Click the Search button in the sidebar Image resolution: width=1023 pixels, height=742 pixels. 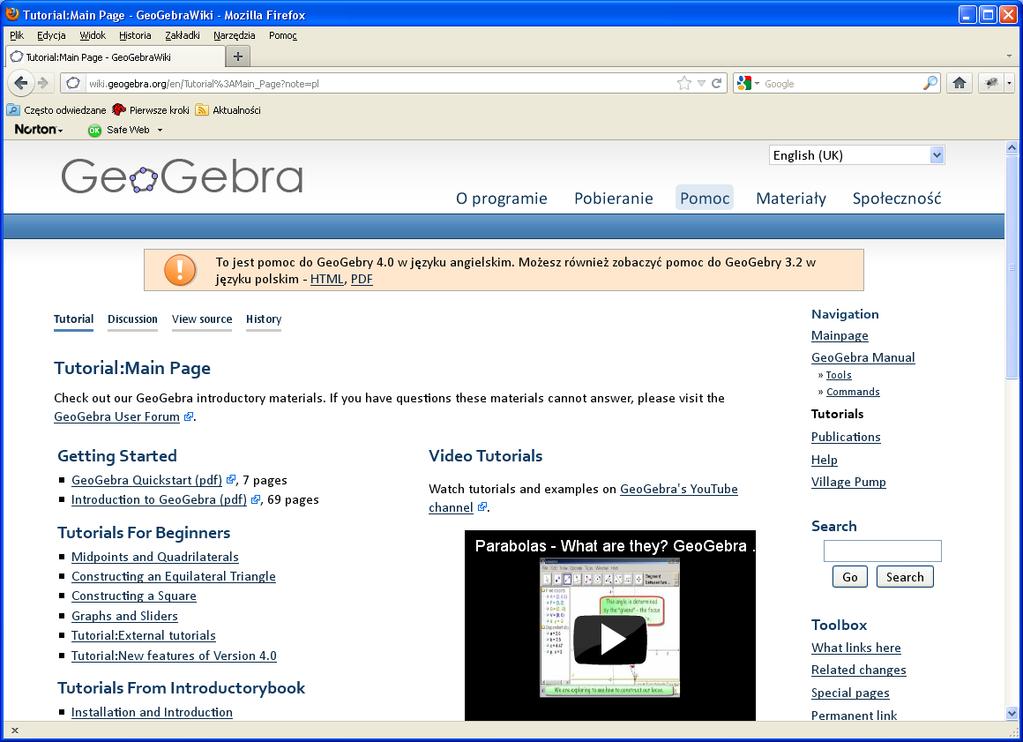[x=904, y=577]
